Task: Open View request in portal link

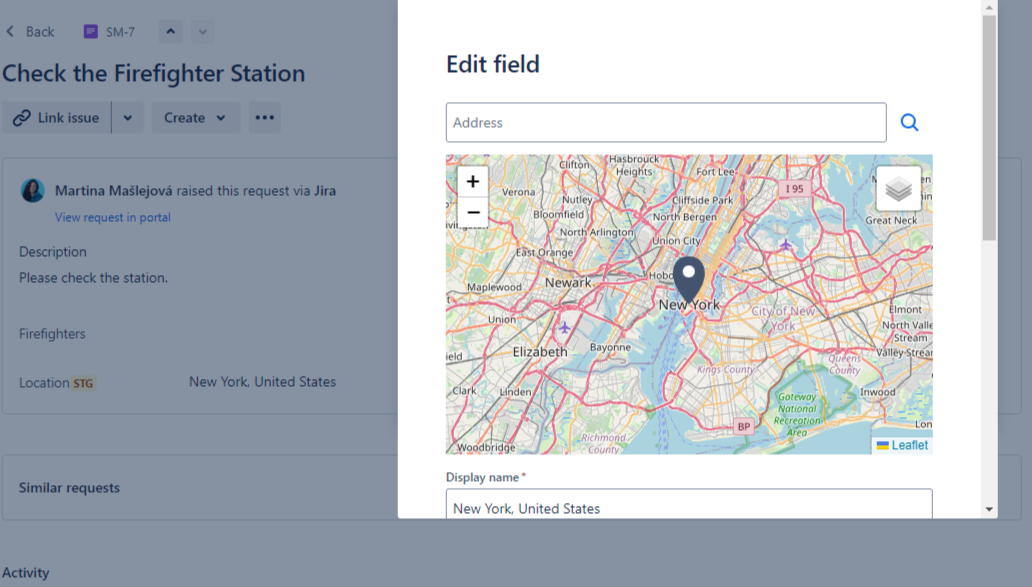Action: point(112,217)
